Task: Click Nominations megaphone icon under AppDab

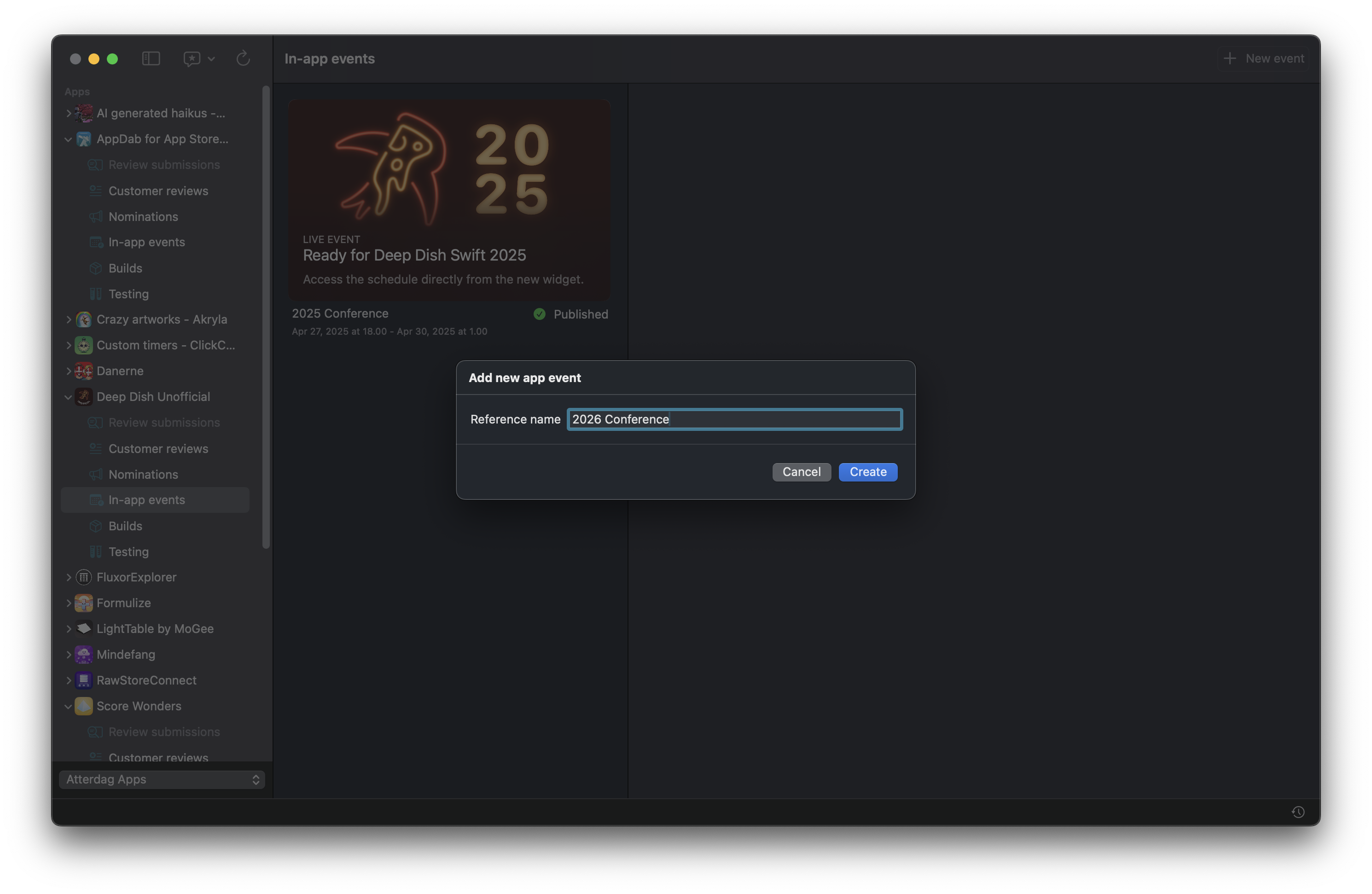Action: pos(96,217)
